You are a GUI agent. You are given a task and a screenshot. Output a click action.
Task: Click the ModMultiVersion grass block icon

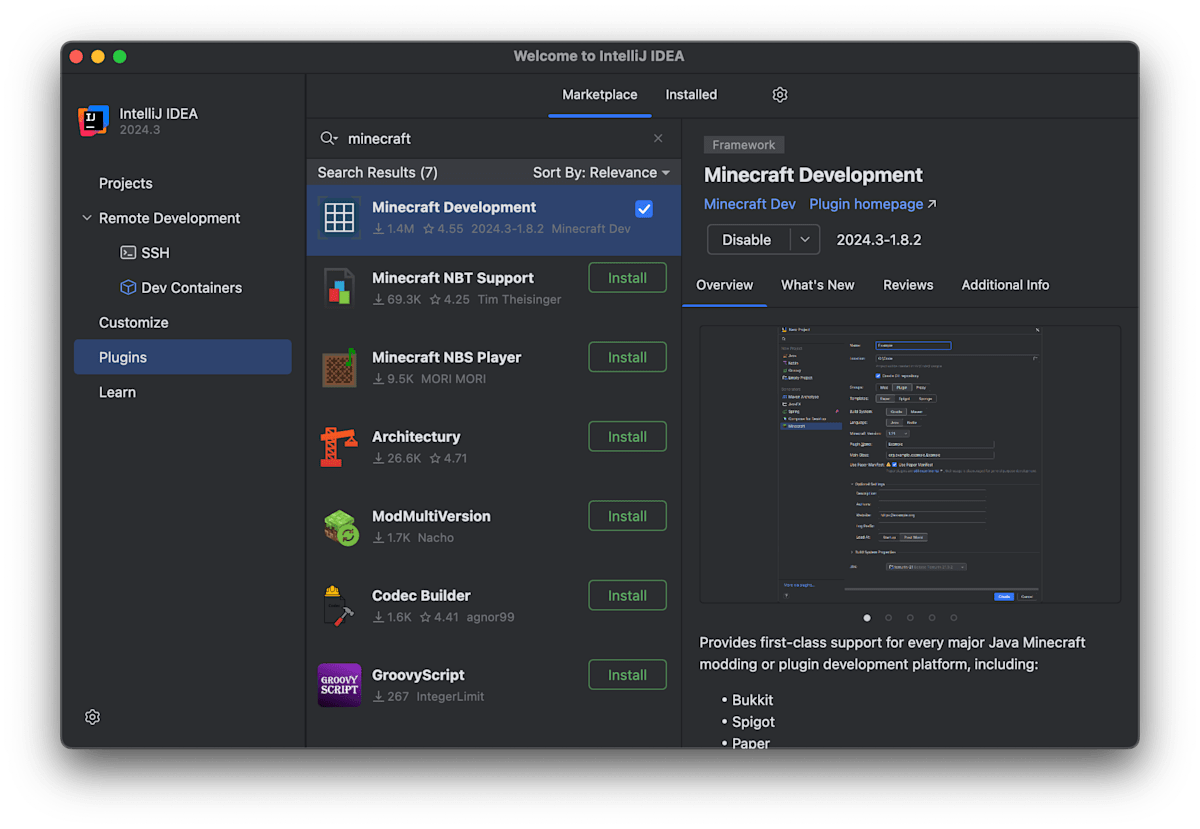click(339, 526)
